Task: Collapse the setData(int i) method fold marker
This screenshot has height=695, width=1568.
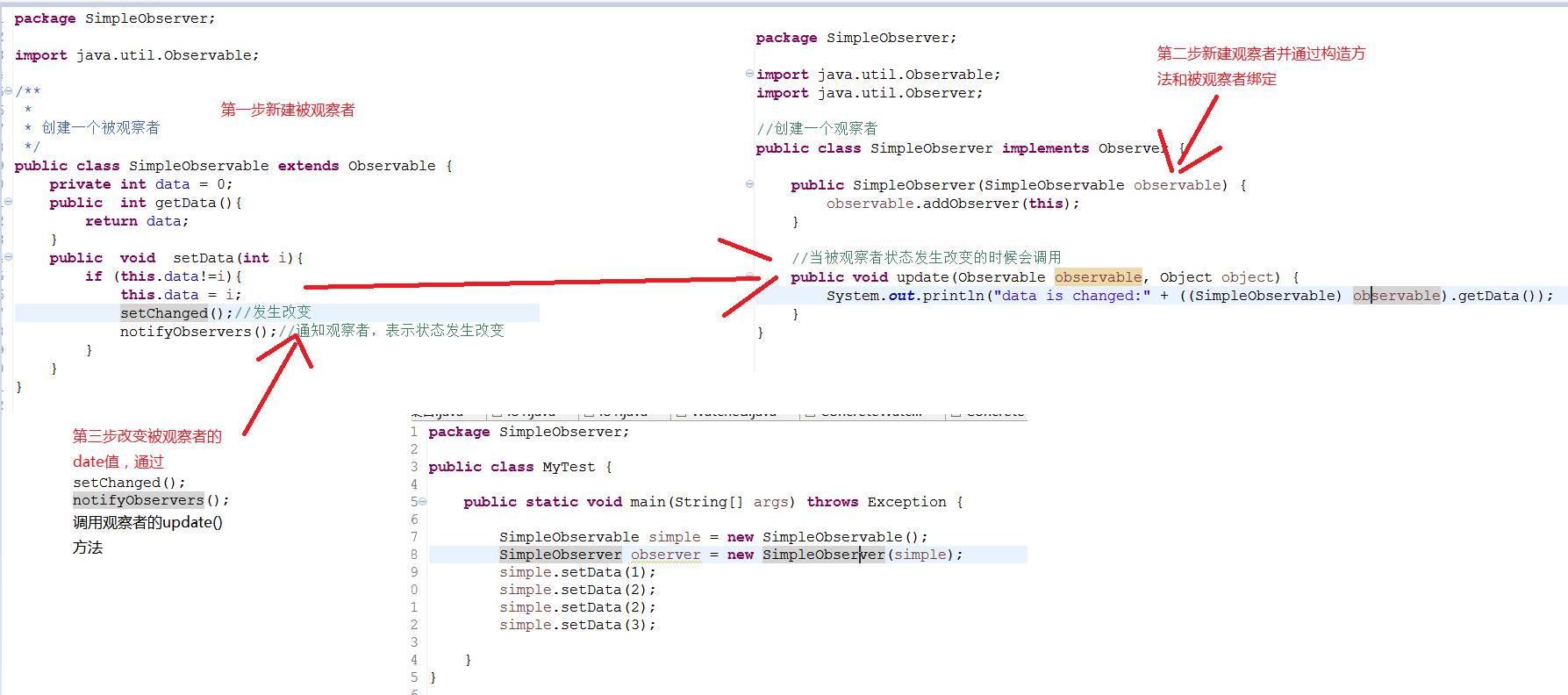Action: [8, 257]
